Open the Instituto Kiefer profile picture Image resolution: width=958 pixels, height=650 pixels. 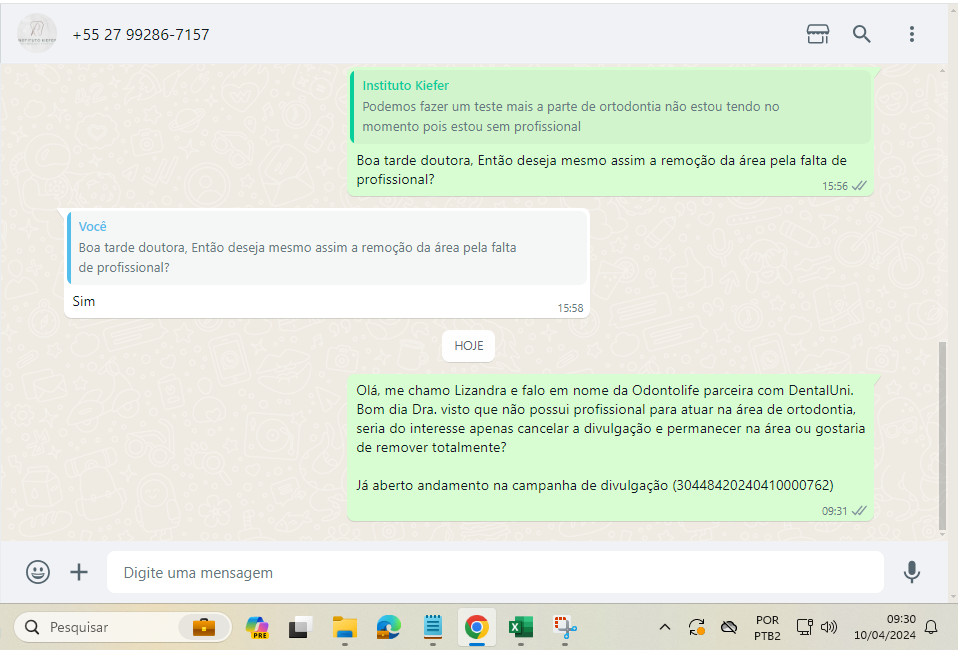point(37,34)
